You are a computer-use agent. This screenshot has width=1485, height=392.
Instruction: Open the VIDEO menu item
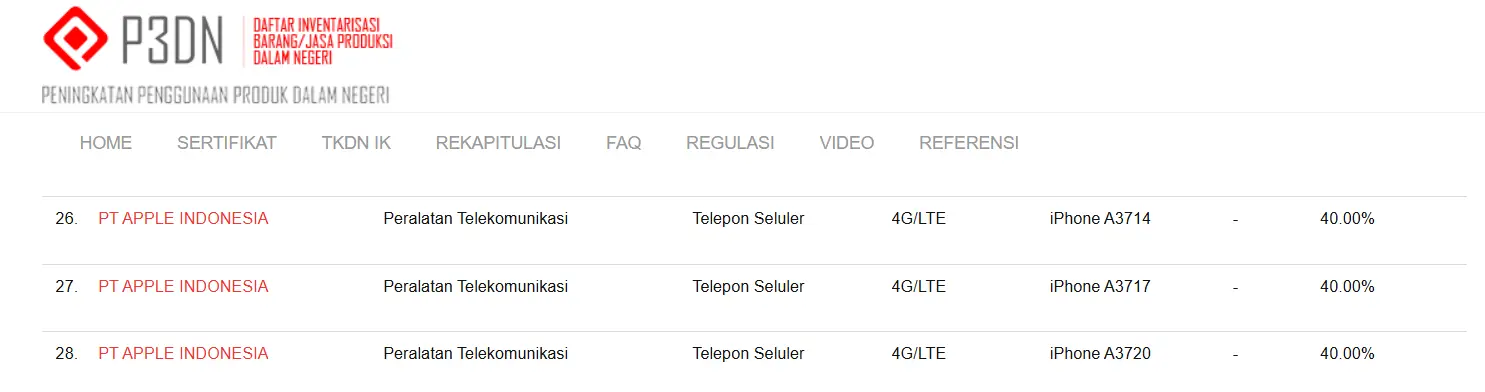pyautogui.click(x=847, y=143)
